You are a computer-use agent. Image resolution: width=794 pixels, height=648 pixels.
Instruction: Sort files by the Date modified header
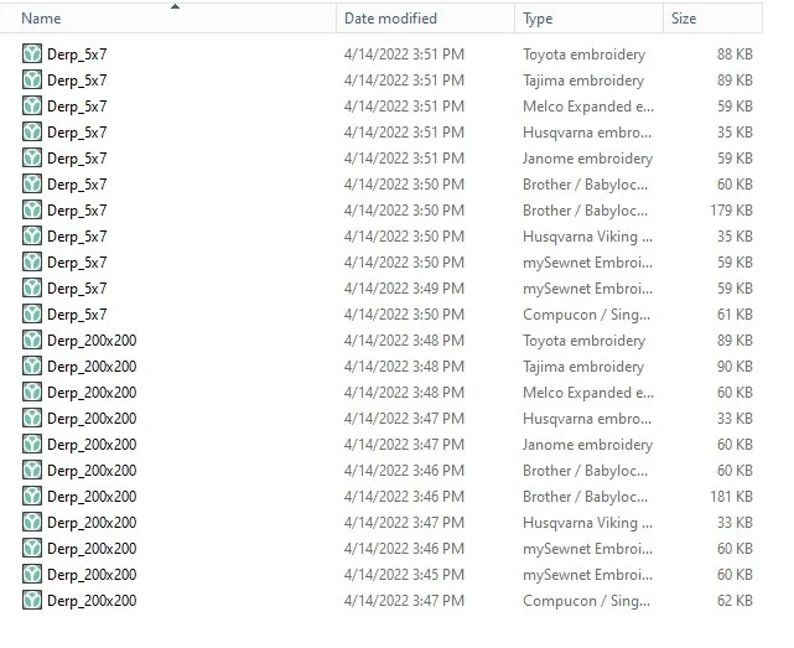pos(390,18)
